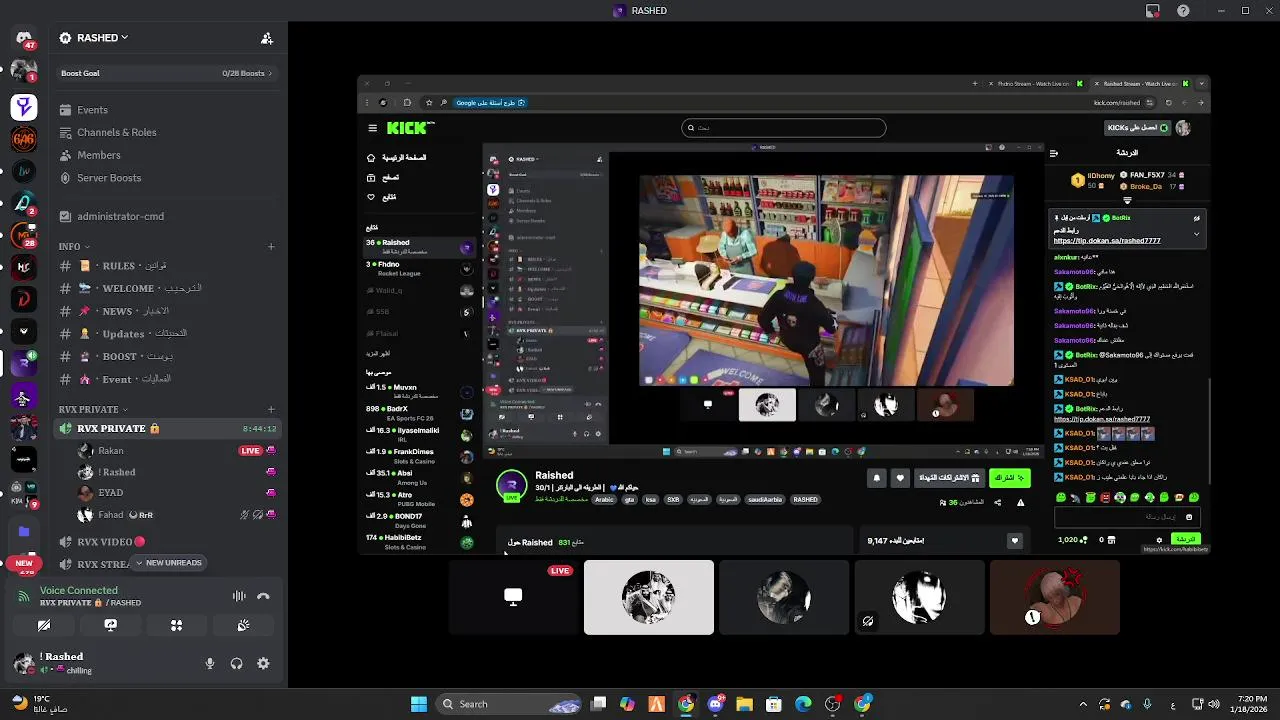
Task: Open Windows Start menu
Action: [419, 704]
